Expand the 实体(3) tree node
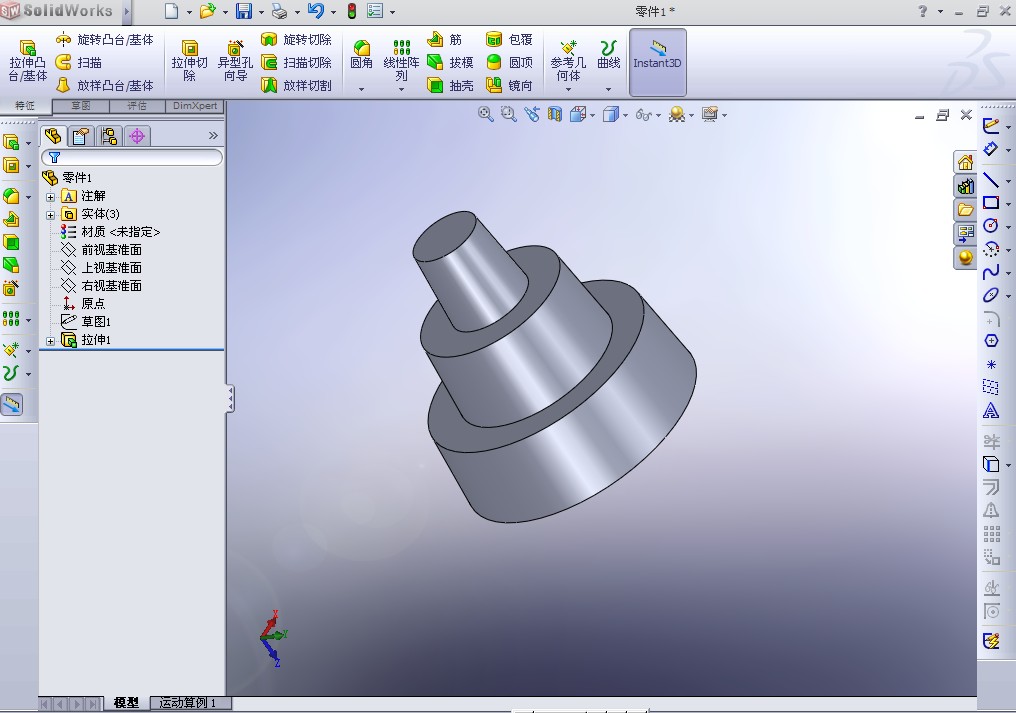 (x=51, y=215)
